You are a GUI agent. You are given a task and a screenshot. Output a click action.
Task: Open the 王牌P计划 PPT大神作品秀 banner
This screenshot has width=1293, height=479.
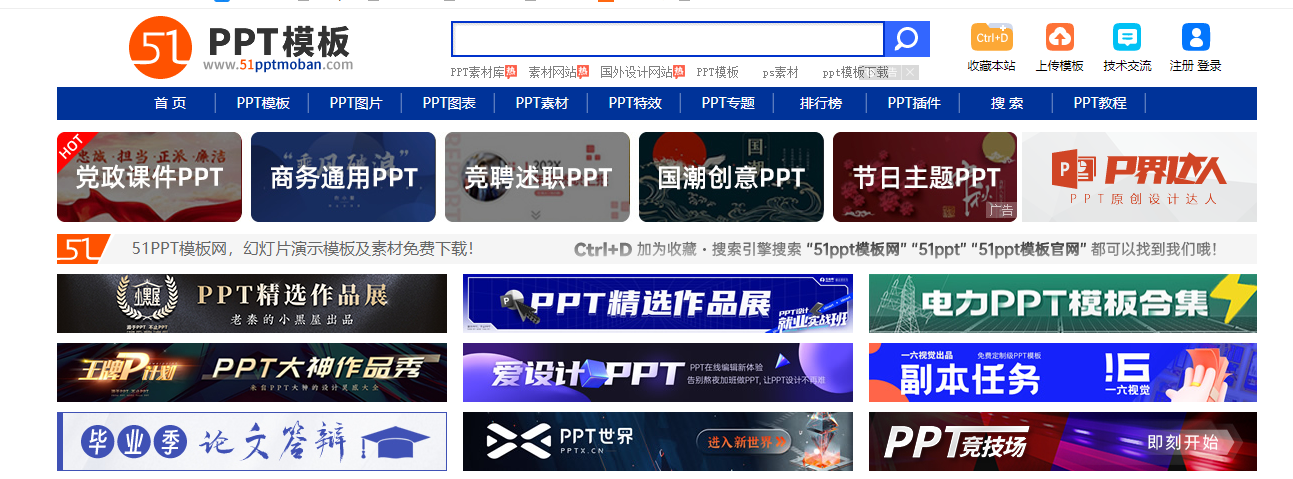click(252, 372)
